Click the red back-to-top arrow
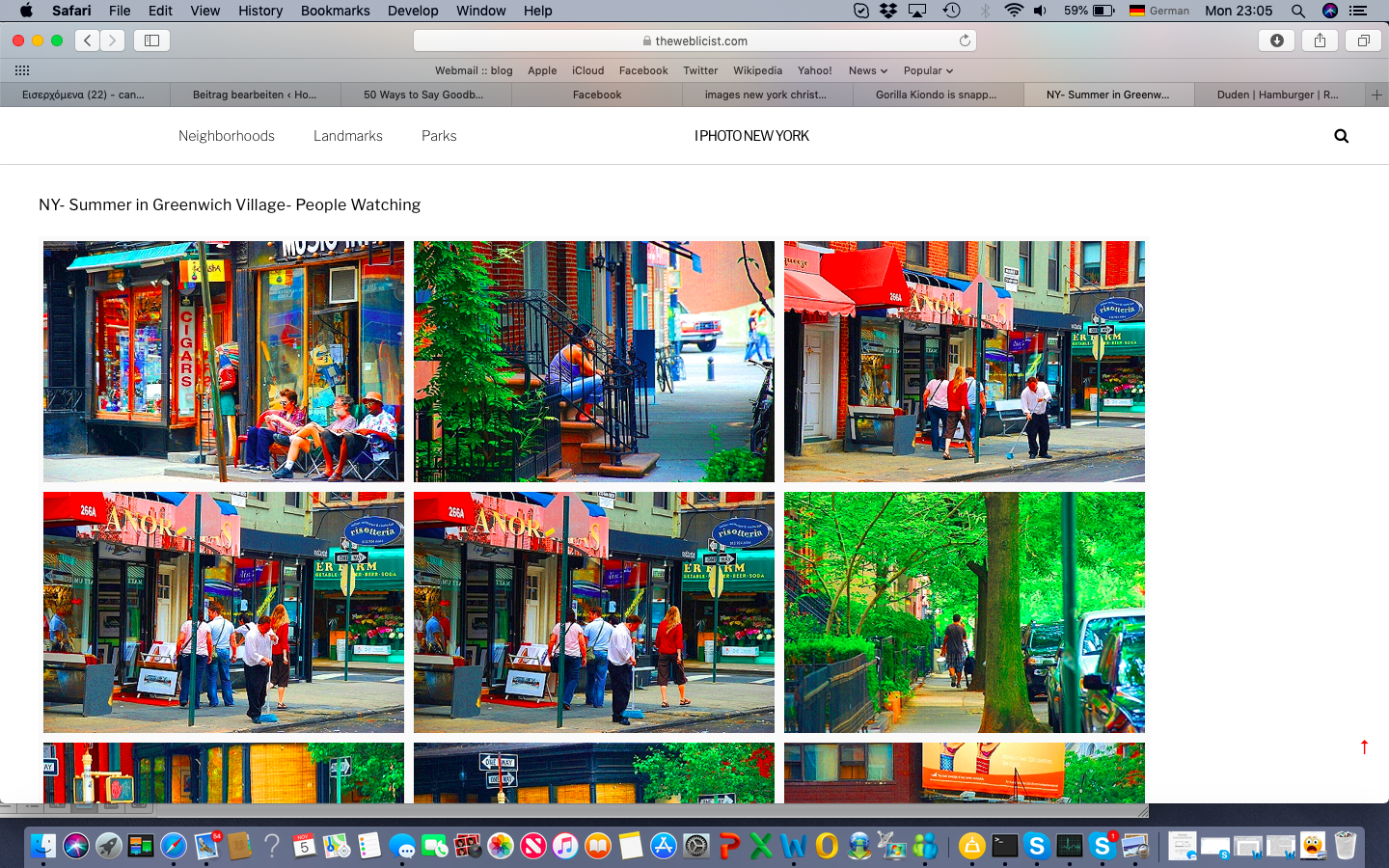Screen dimensions: 1389x868 (1364, 747)
